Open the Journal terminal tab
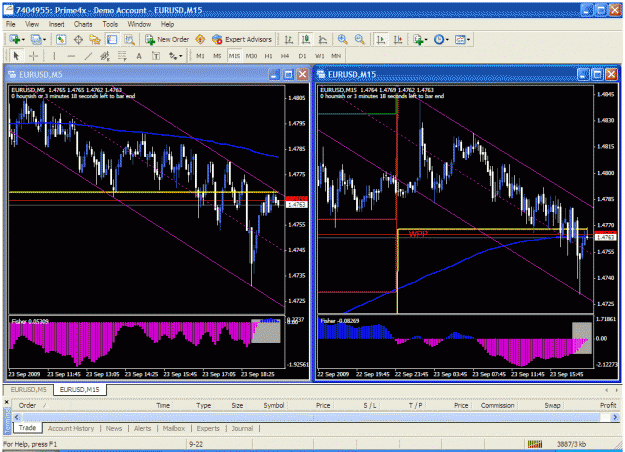 click(x=242, y=428)
